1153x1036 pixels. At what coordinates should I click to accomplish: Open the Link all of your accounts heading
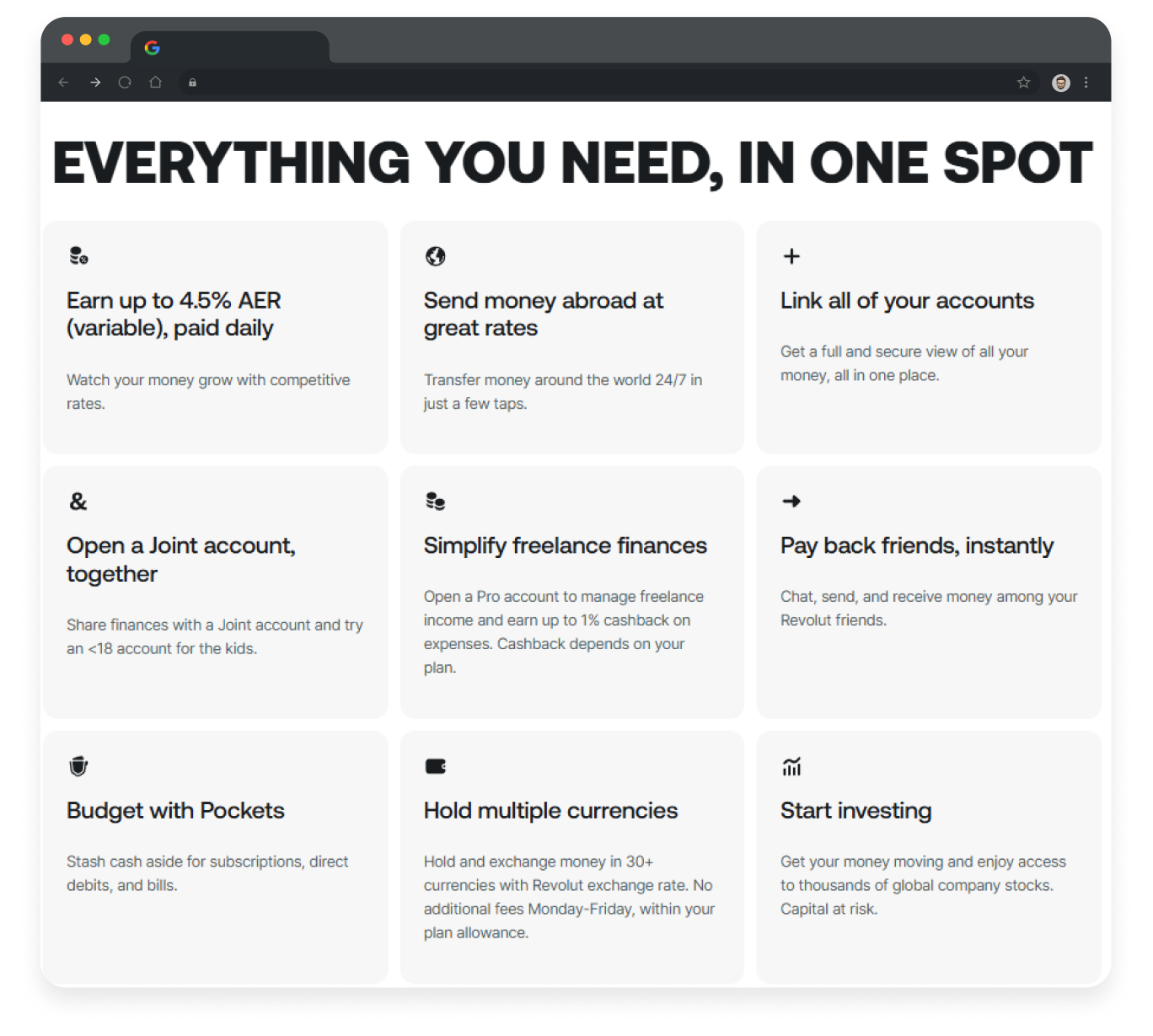(x=907, y=301)
